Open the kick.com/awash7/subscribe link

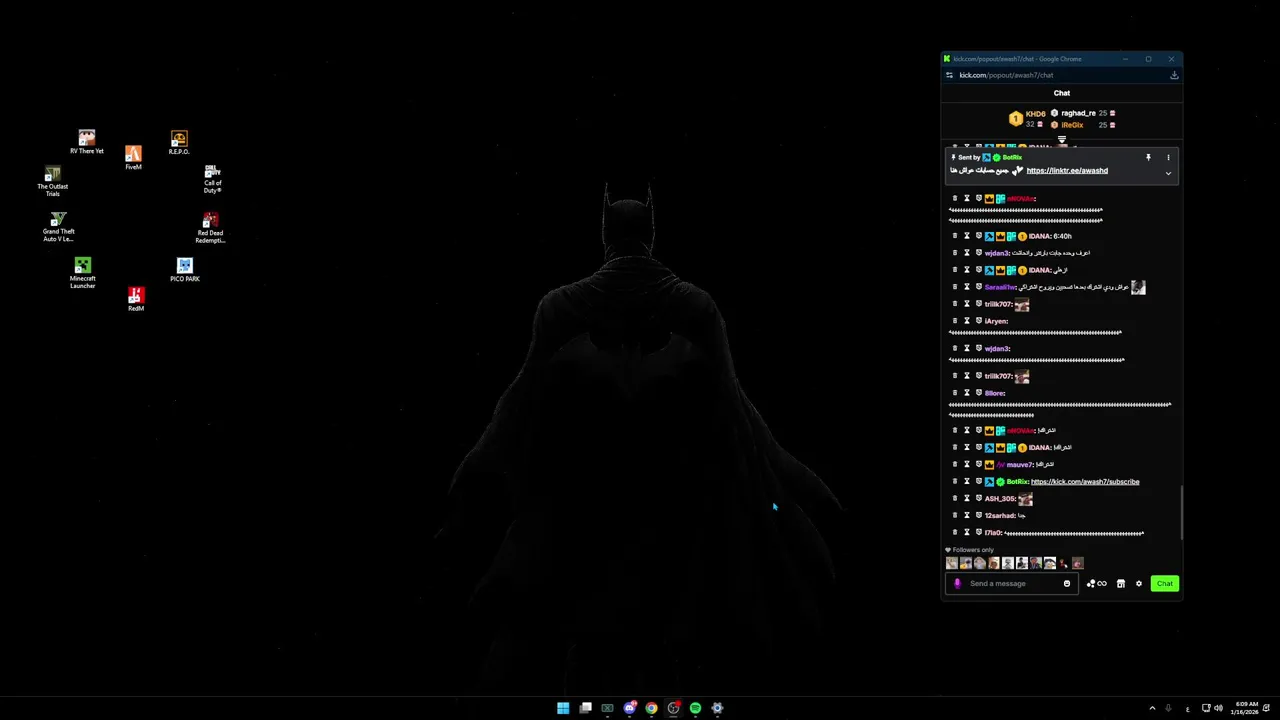1085,481
